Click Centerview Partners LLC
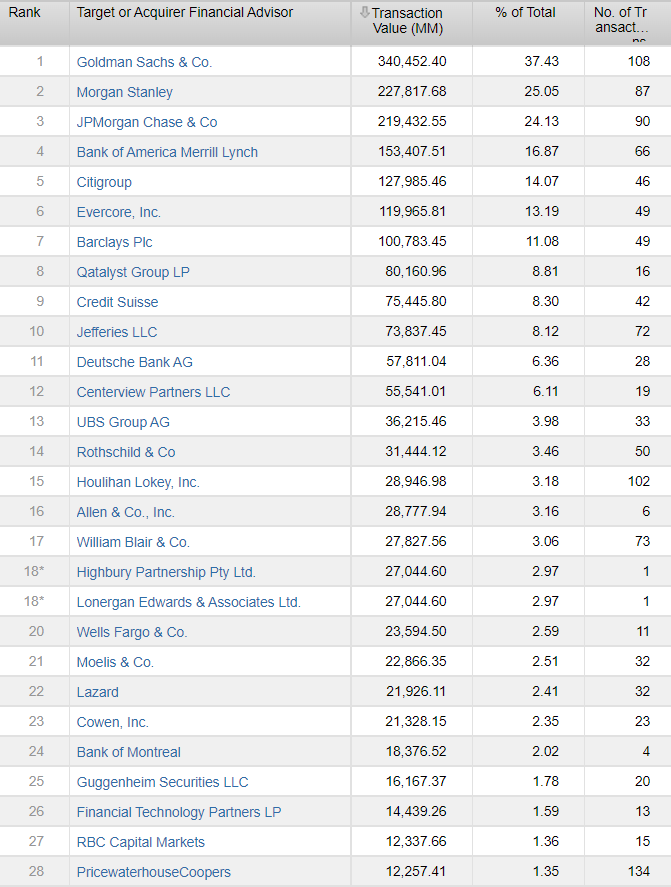Viewport: 671px width, 887px height. coord(153,392)
